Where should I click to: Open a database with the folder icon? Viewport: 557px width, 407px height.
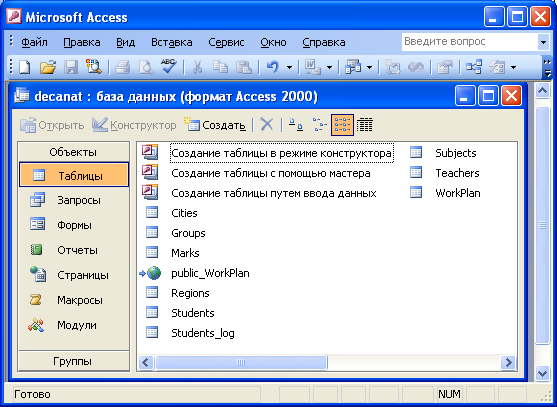pos(48,67)
